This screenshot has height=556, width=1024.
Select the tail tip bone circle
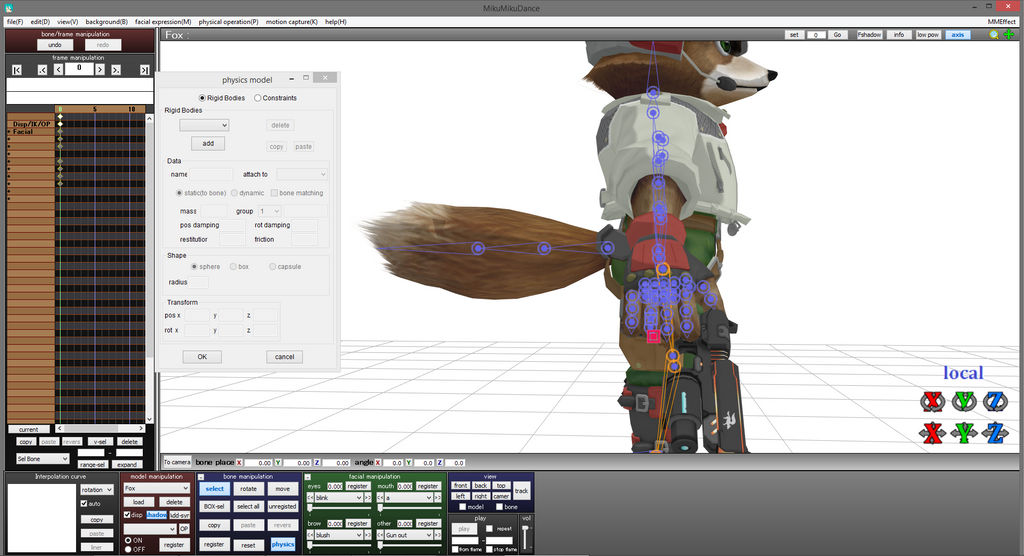point(478,248)
